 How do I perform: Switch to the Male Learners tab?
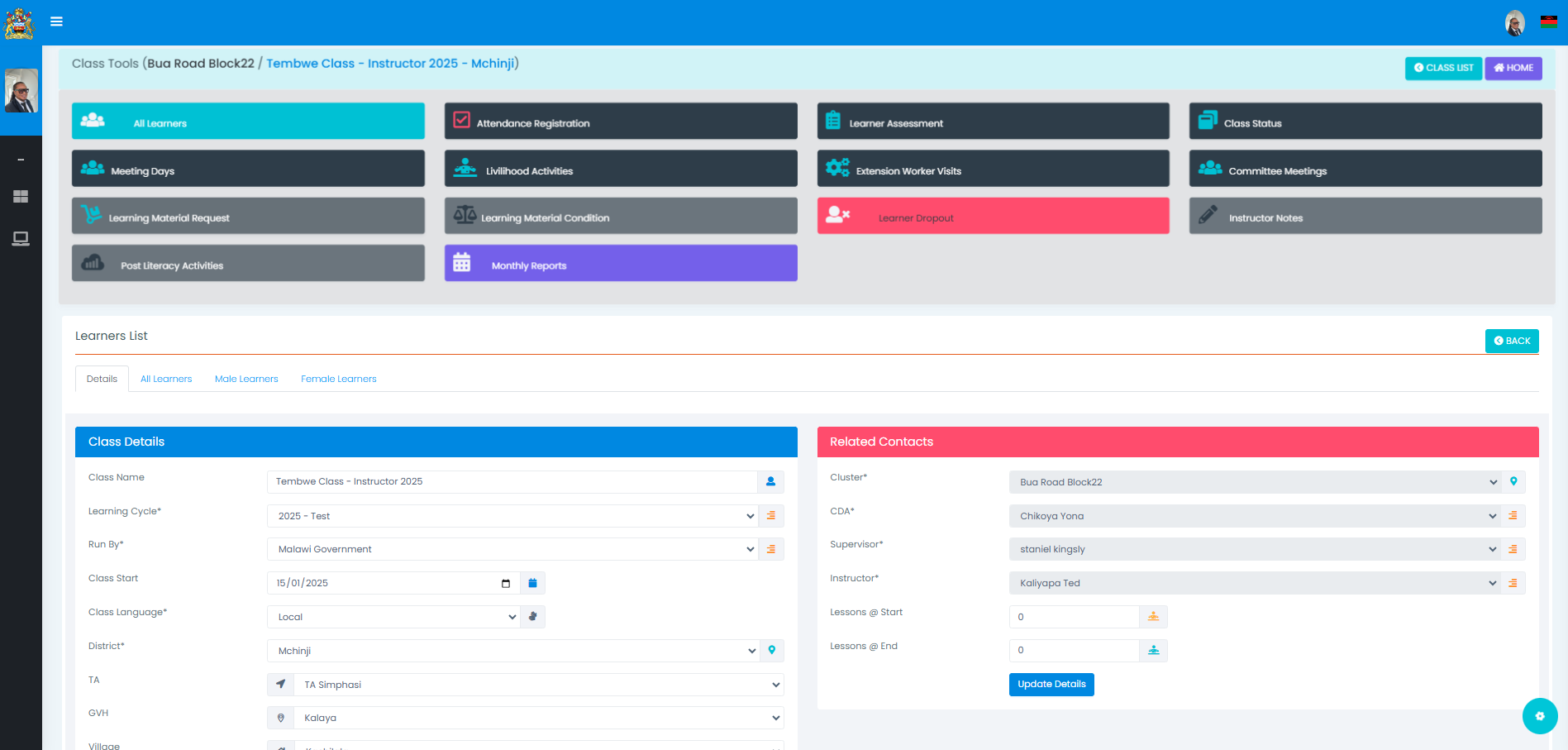click(246, 379)
